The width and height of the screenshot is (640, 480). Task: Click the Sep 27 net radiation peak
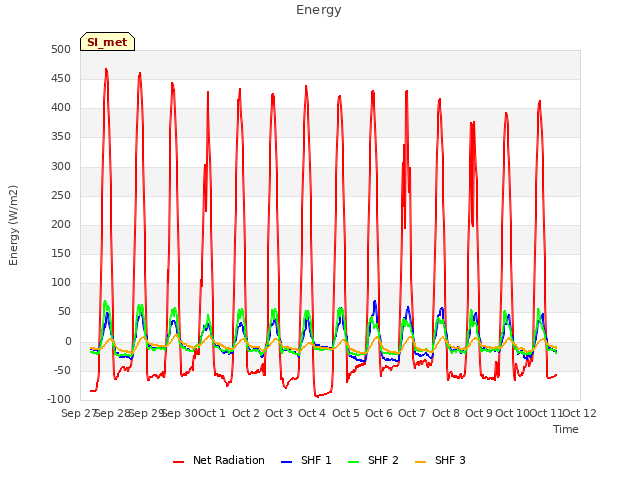(x=106, y=69)
